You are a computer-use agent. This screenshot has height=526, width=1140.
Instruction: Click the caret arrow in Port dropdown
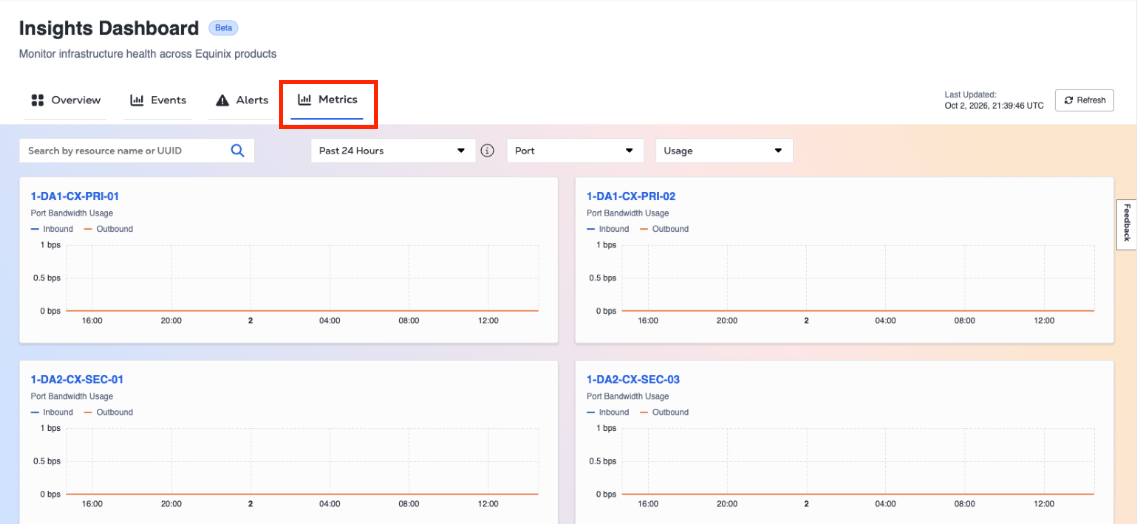click(x=629, y=151)
